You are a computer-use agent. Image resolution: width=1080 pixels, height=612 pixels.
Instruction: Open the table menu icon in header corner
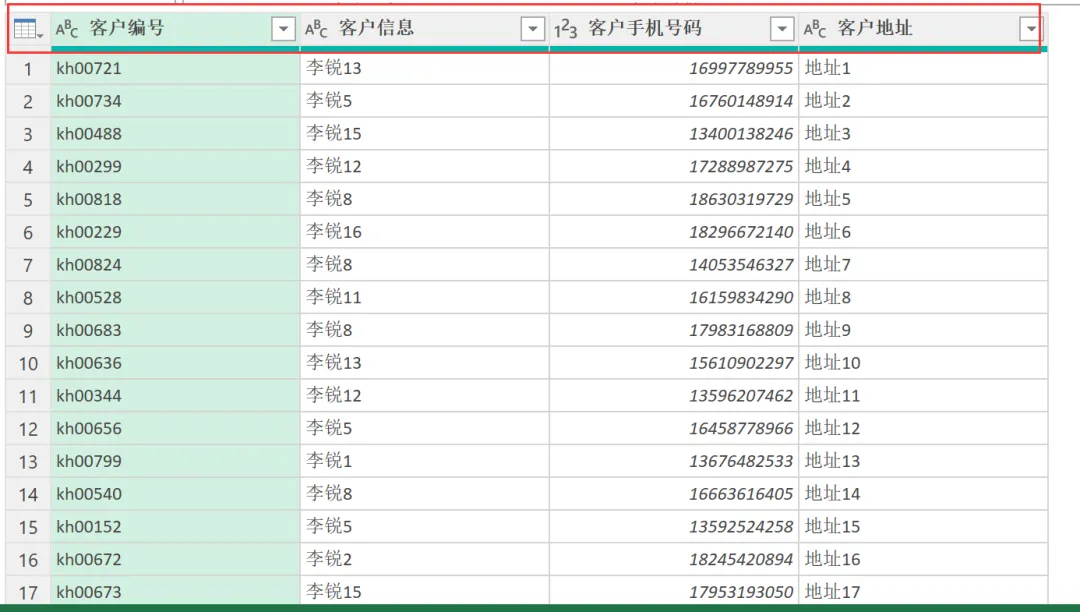coord(28,30)
